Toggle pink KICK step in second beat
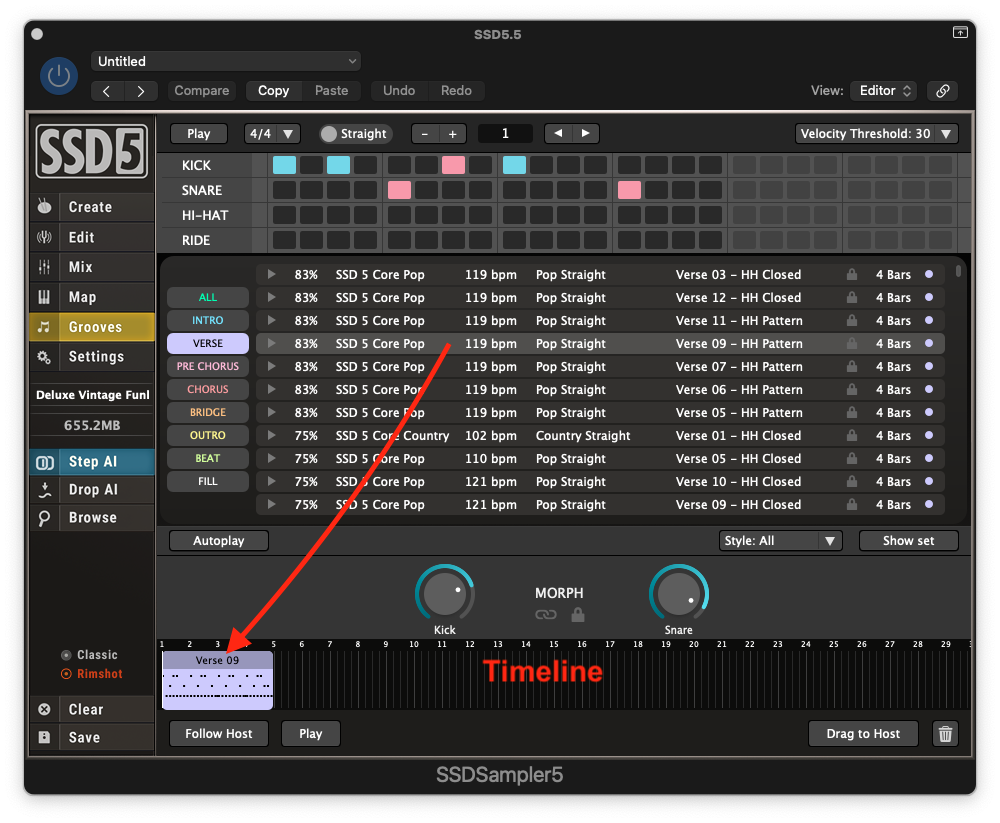This screenshot has height=823, width=1000. click(x=453, y=165)
